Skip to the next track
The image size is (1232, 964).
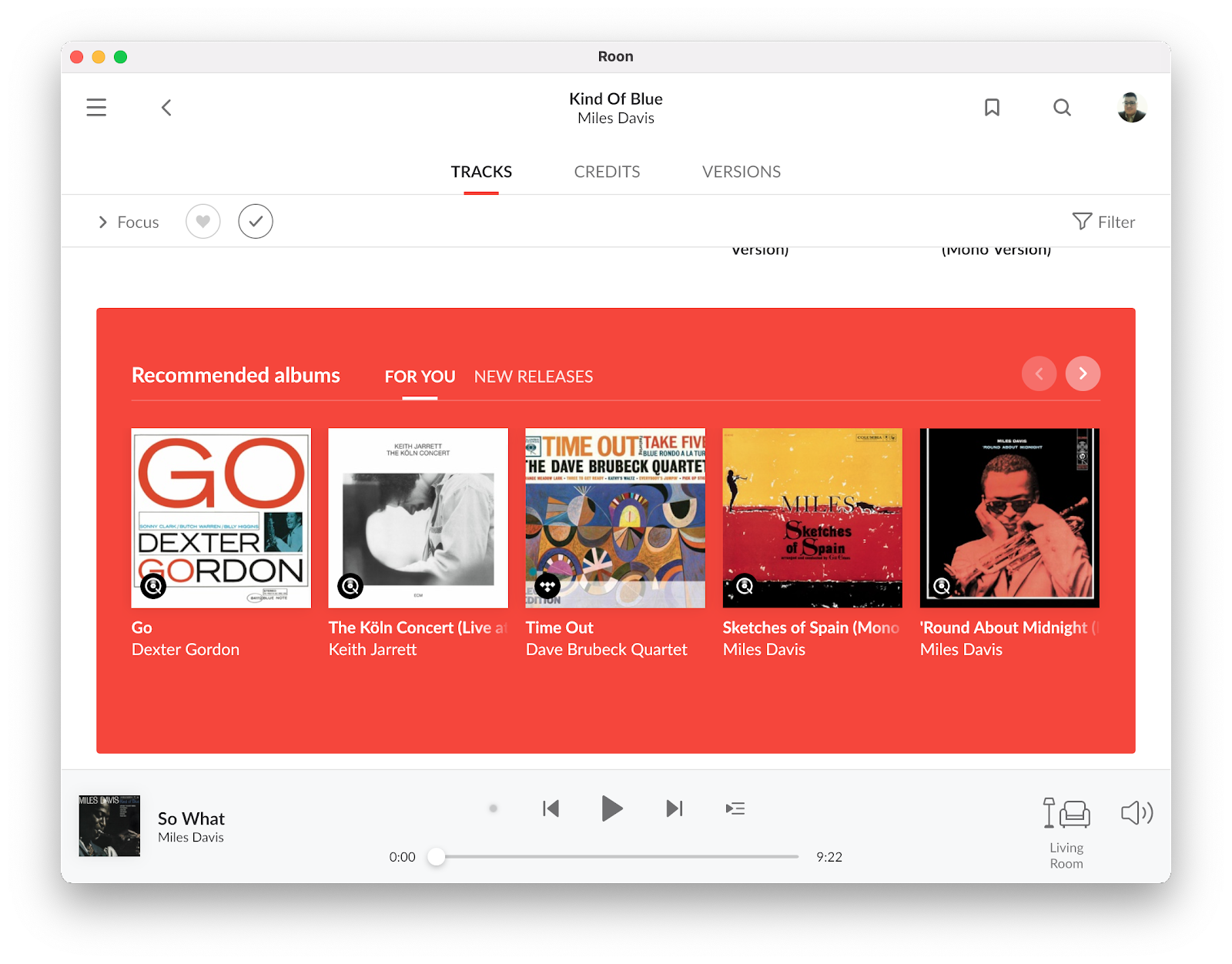[x=675, y=808]
